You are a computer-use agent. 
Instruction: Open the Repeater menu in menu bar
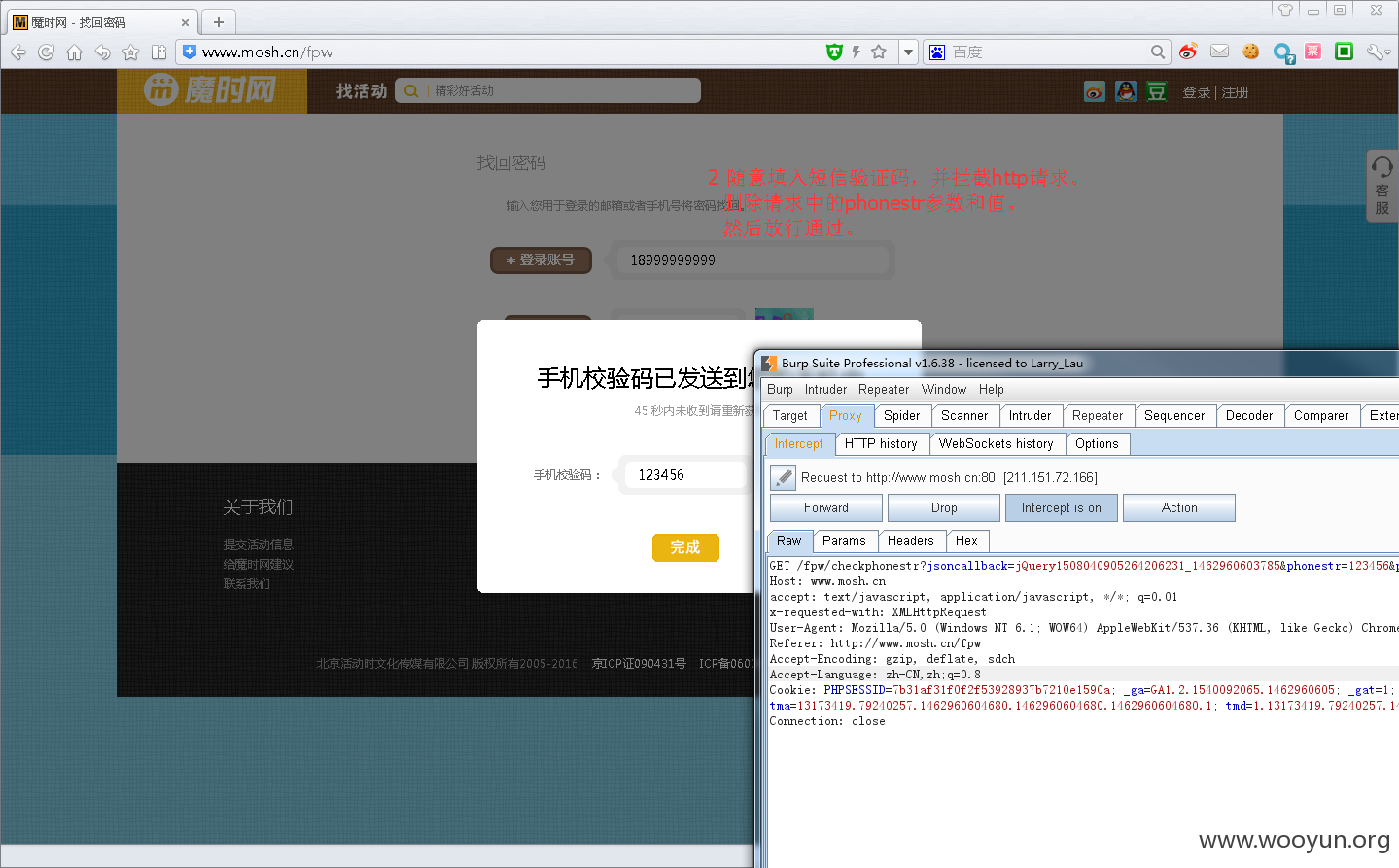pos(884,389)
